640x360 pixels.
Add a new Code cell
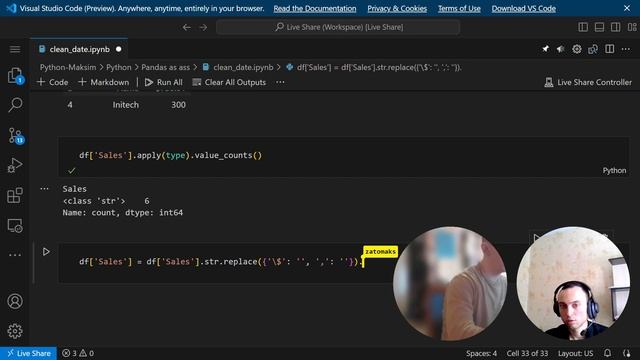tap(53, 82)
